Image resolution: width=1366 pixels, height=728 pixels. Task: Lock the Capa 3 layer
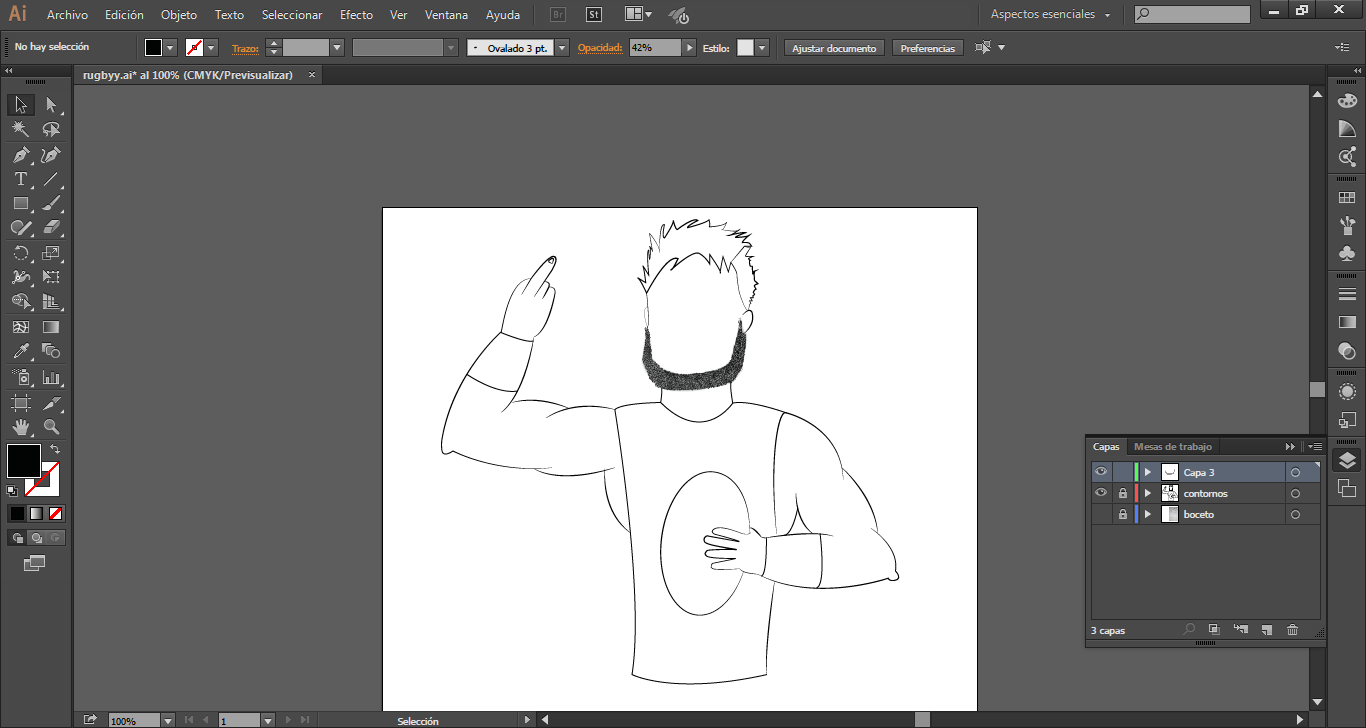[1123, 472]
